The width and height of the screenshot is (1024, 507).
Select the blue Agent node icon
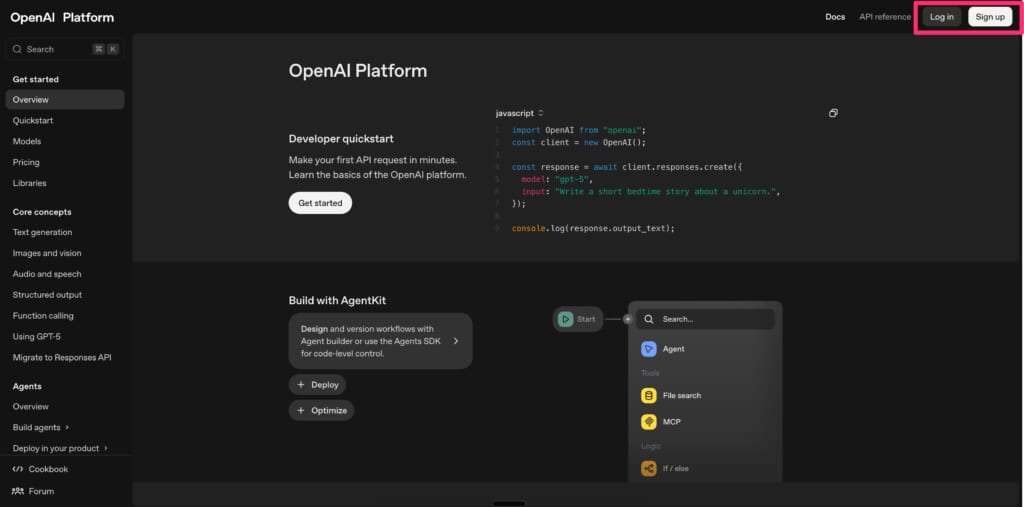[648, 349]
